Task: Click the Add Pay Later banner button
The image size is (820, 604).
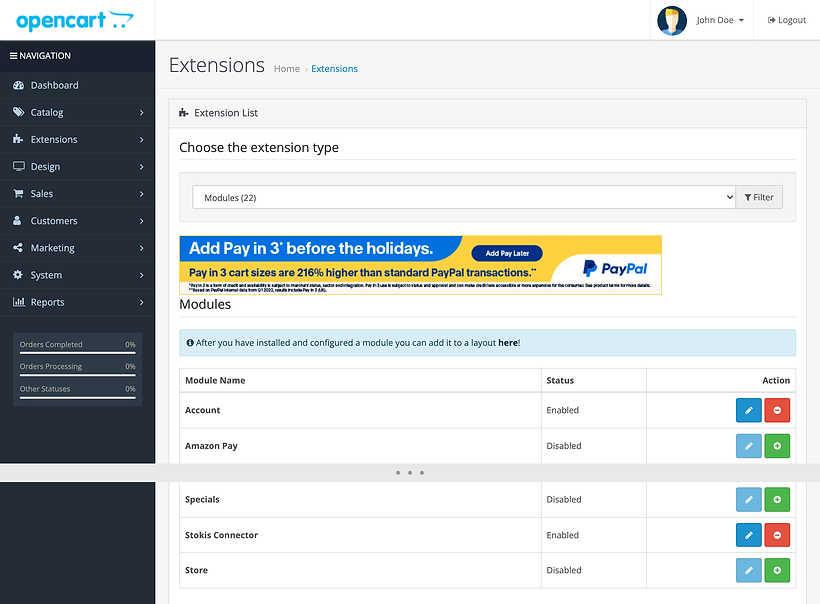Action: [x=507, y=253]
